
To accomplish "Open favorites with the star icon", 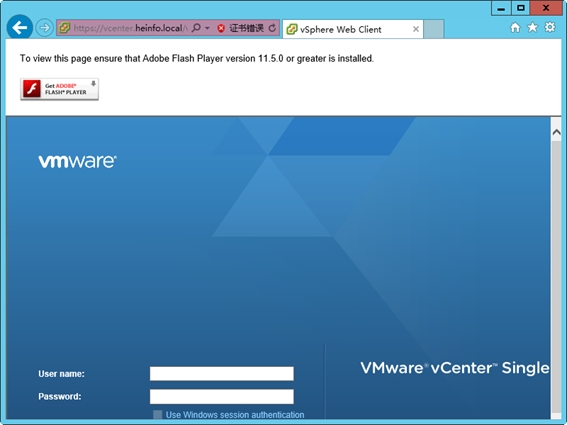I will tap(533, 27).
